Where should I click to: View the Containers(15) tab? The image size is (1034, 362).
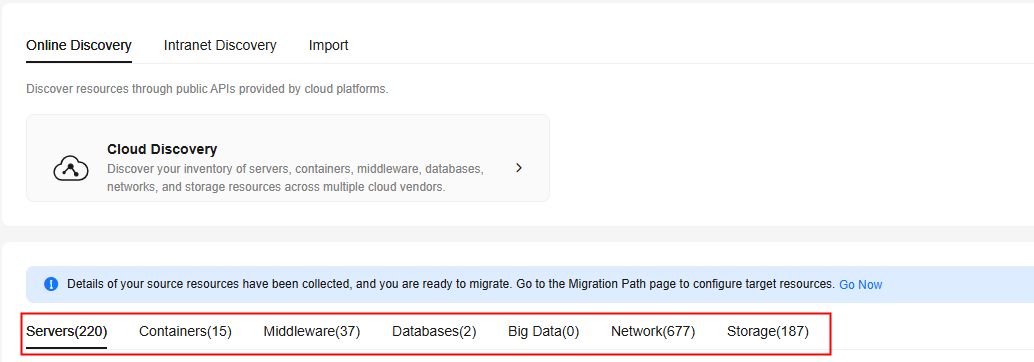(x=185, y=331)
